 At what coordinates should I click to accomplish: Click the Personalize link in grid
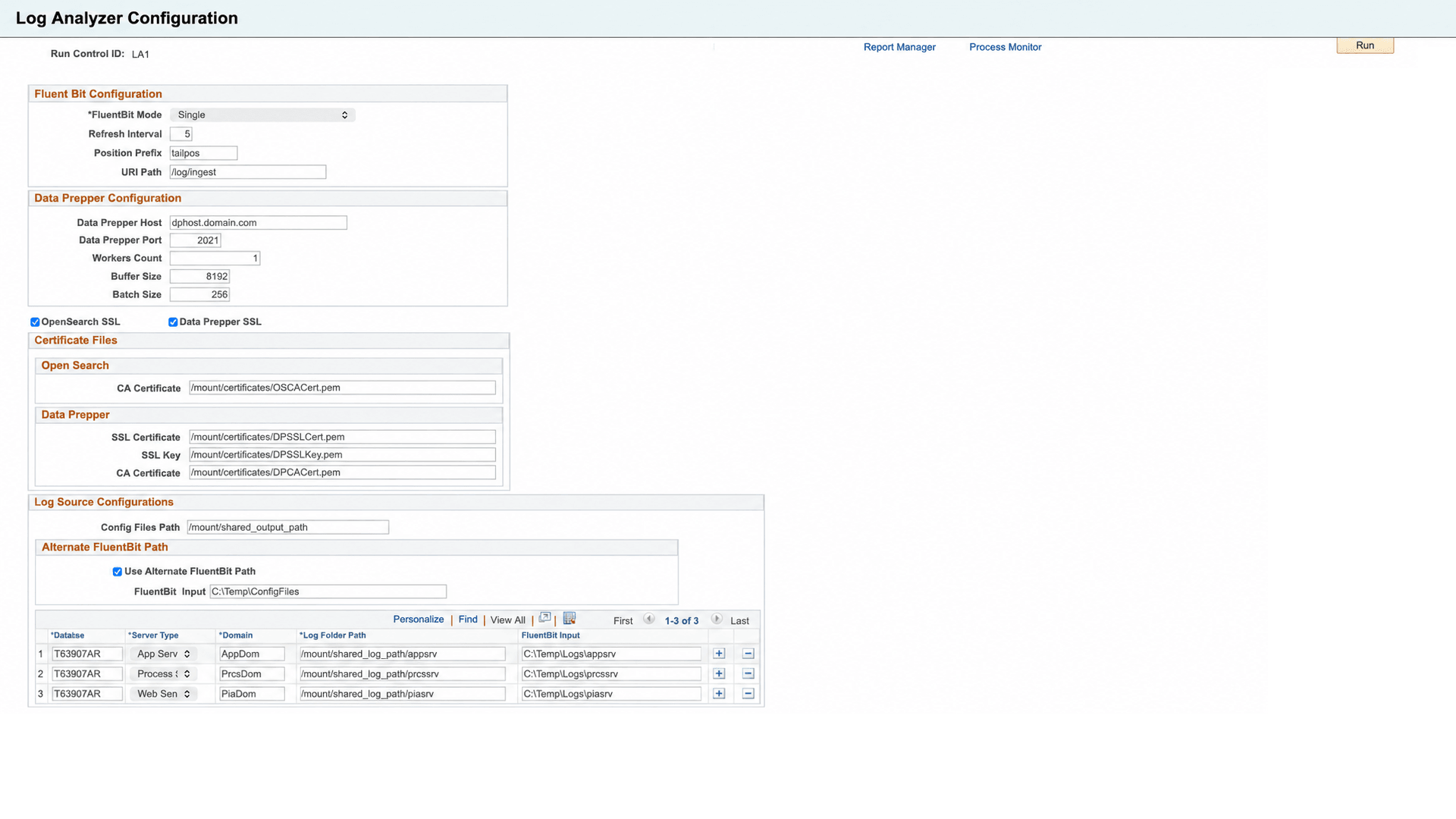pos(419,620)
